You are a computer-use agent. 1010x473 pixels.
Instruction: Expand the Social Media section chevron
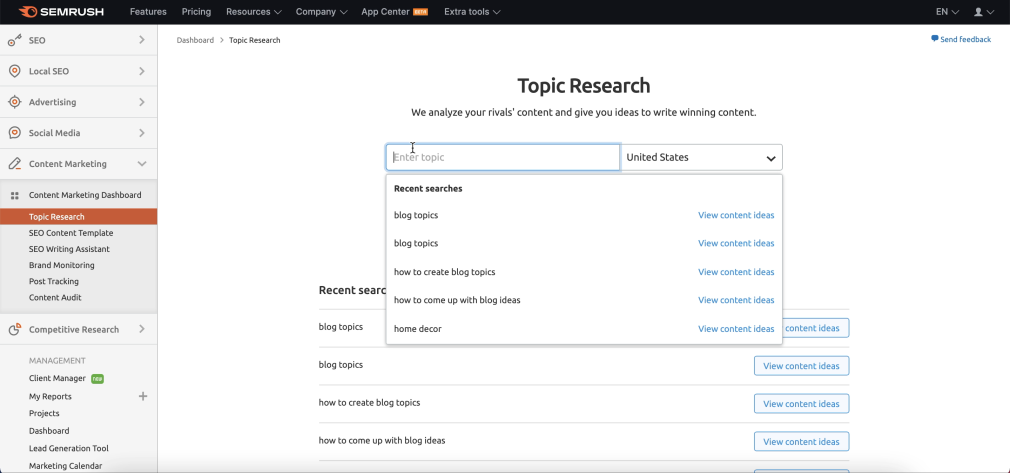click(x=142, y=133)
